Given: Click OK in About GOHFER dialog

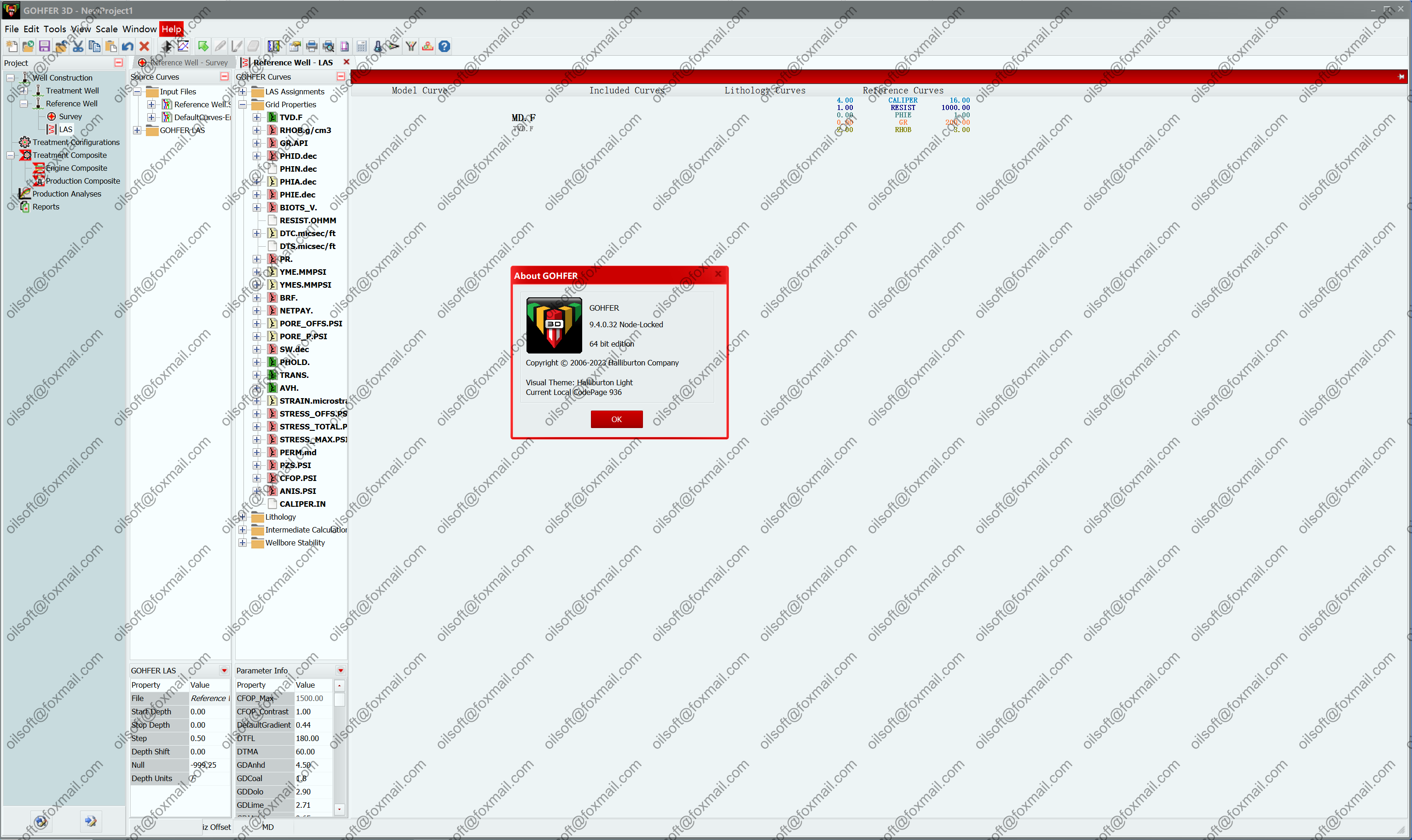Looking at the screenshot, I should (x=616, y=419).
